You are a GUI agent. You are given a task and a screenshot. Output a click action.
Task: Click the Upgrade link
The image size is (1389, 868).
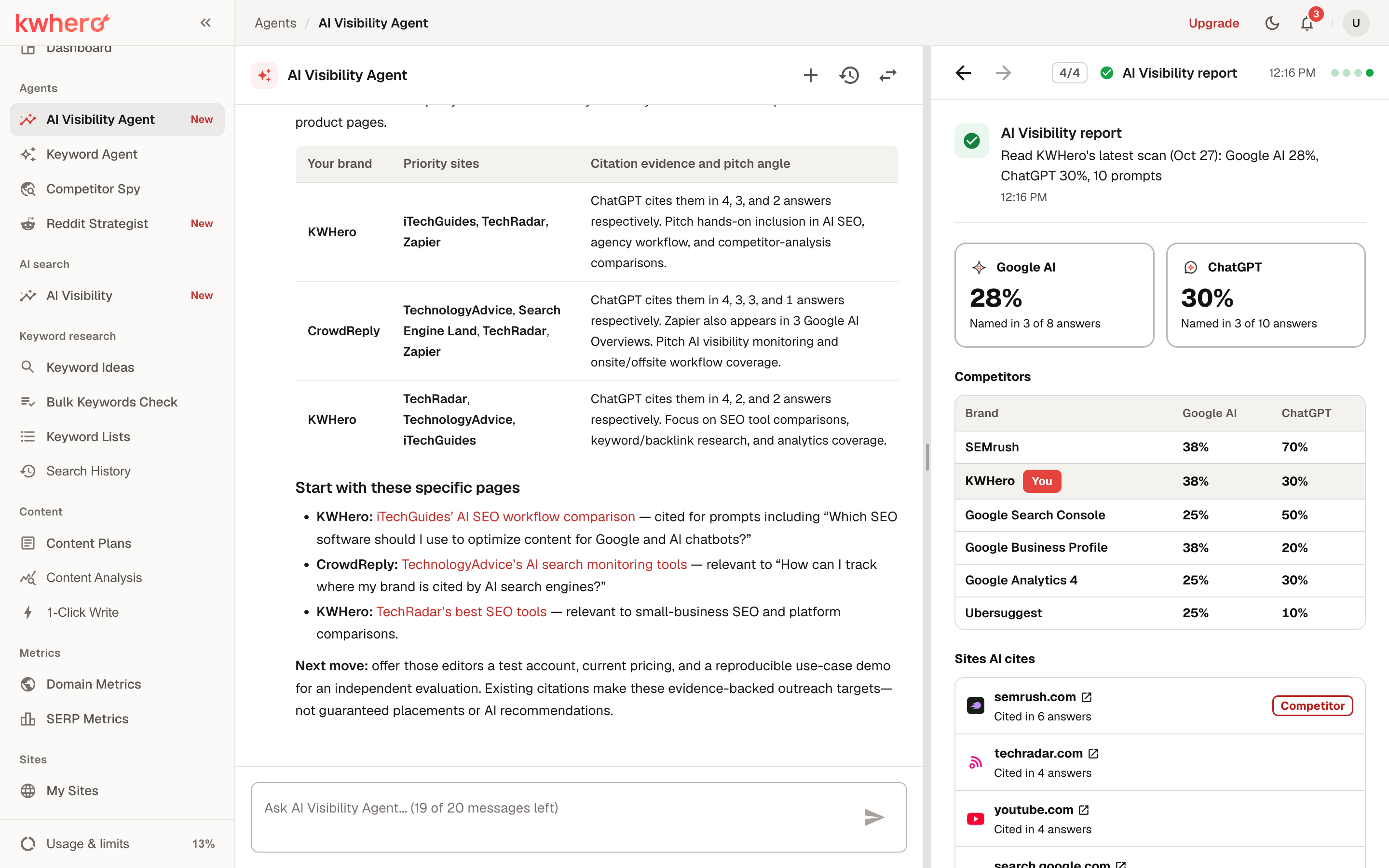(x=1213, y=23)
